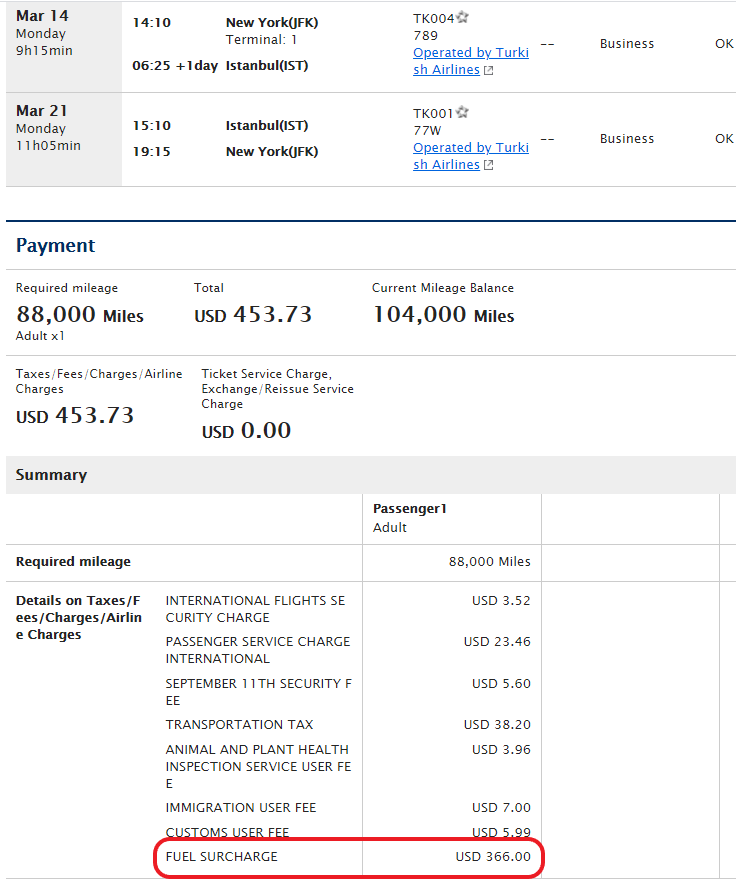
Task: Open the Operated by Turkish Airlines link for TK001
Action: [471, 156]
